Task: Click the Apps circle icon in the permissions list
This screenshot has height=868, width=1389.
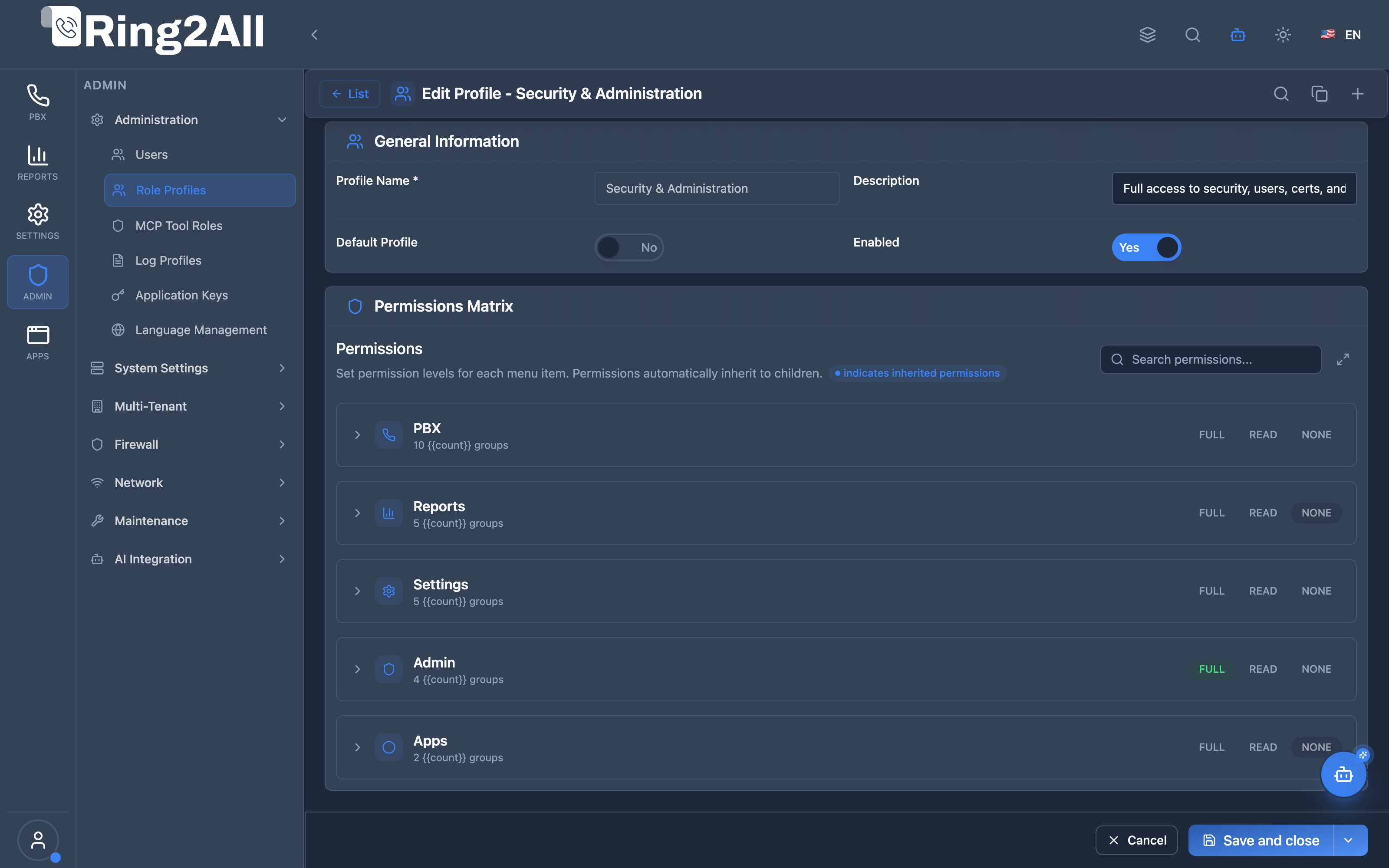Action: 388,747
